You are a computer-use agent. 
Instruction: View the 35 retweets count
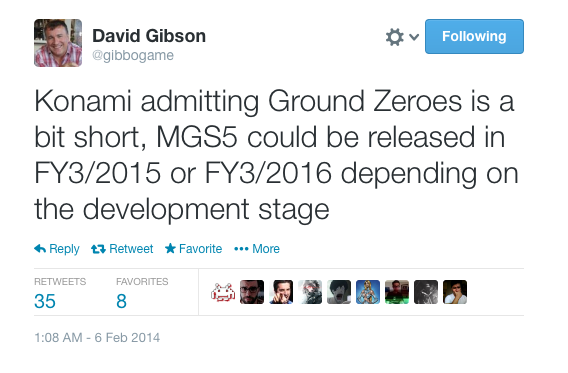[x=45, y=301]
